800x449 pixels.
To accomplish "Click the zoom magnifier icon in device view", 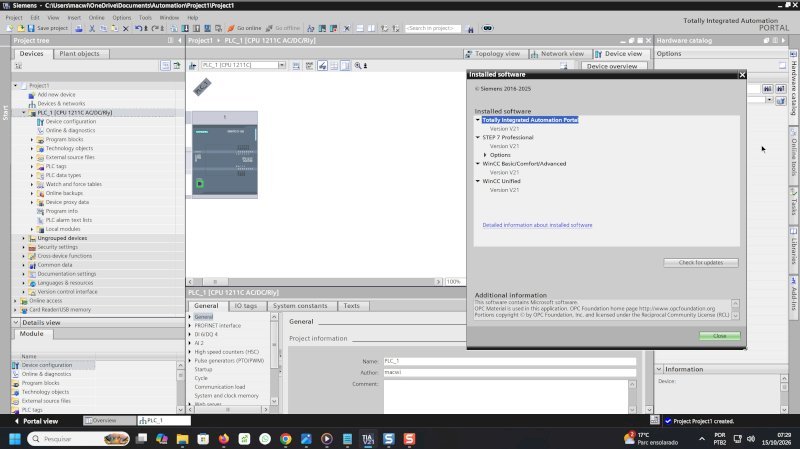I will (358, 65).
